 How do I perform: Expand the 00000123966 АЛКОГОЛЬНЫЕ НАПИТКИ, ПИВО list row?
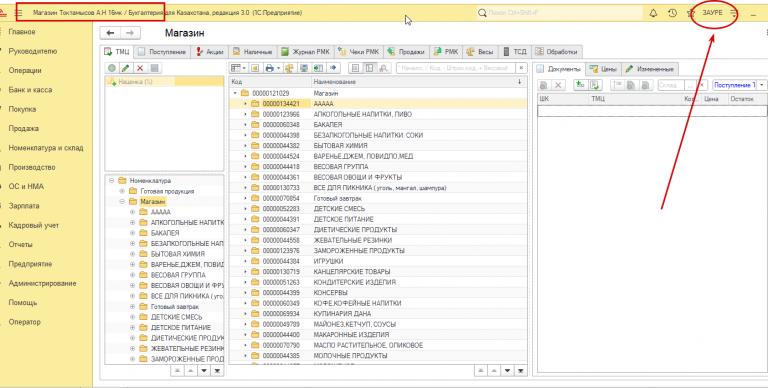245,114
